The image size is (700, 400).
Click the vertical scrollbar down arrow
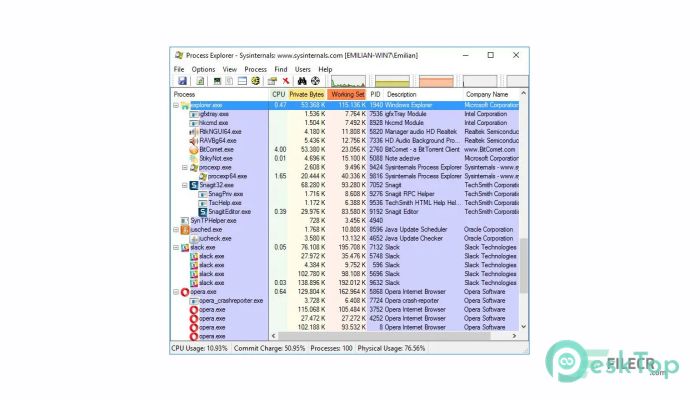pos(524,327)
